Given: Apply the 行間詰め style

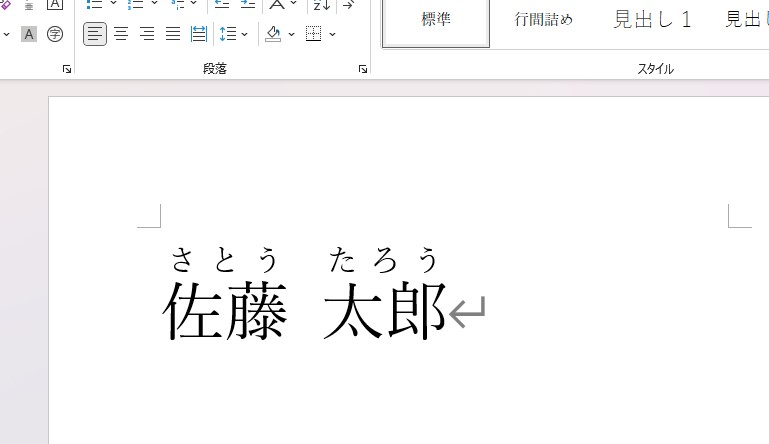Looking at the screenshot, I should coord(543,20).
